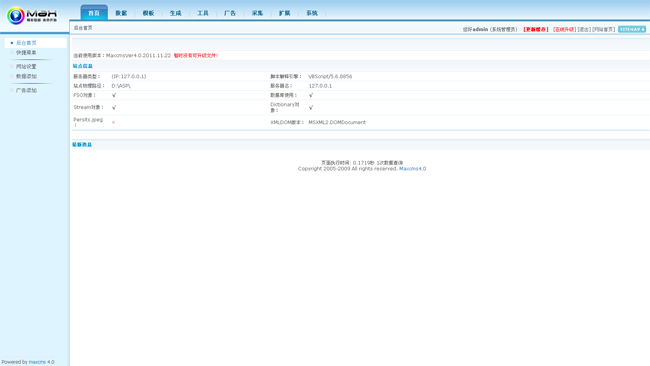Select the 工具 tab

pyautogui.click(x=203, y=13)
